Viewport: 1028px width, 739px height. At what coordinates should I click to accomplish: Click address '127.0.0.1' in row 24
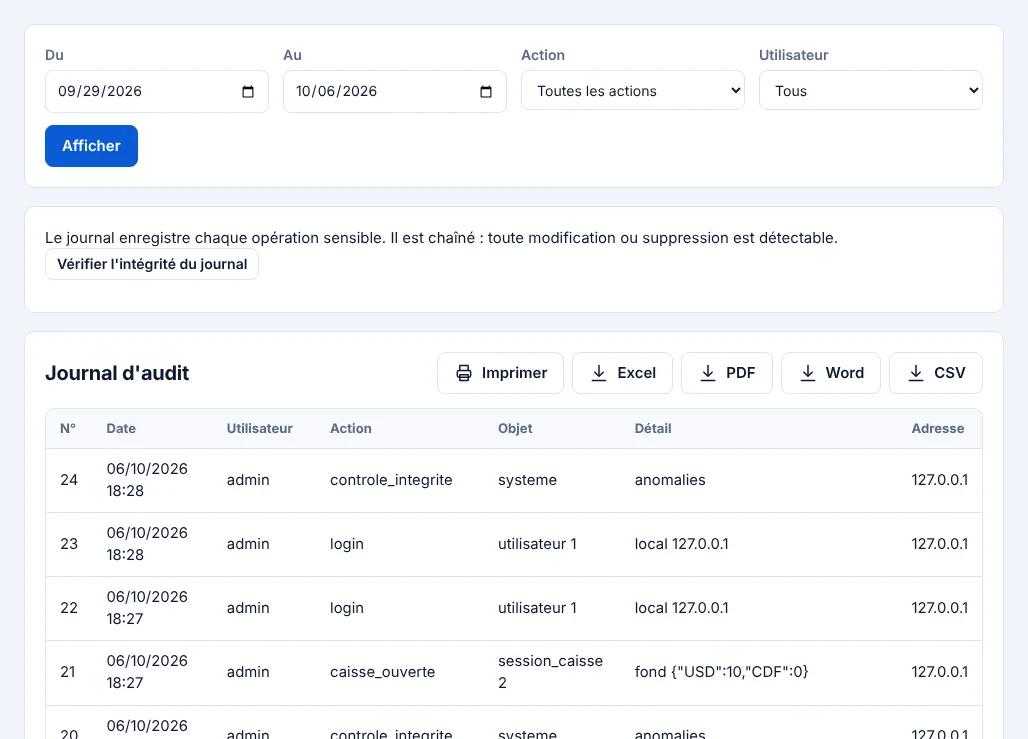tap(939, 480)
